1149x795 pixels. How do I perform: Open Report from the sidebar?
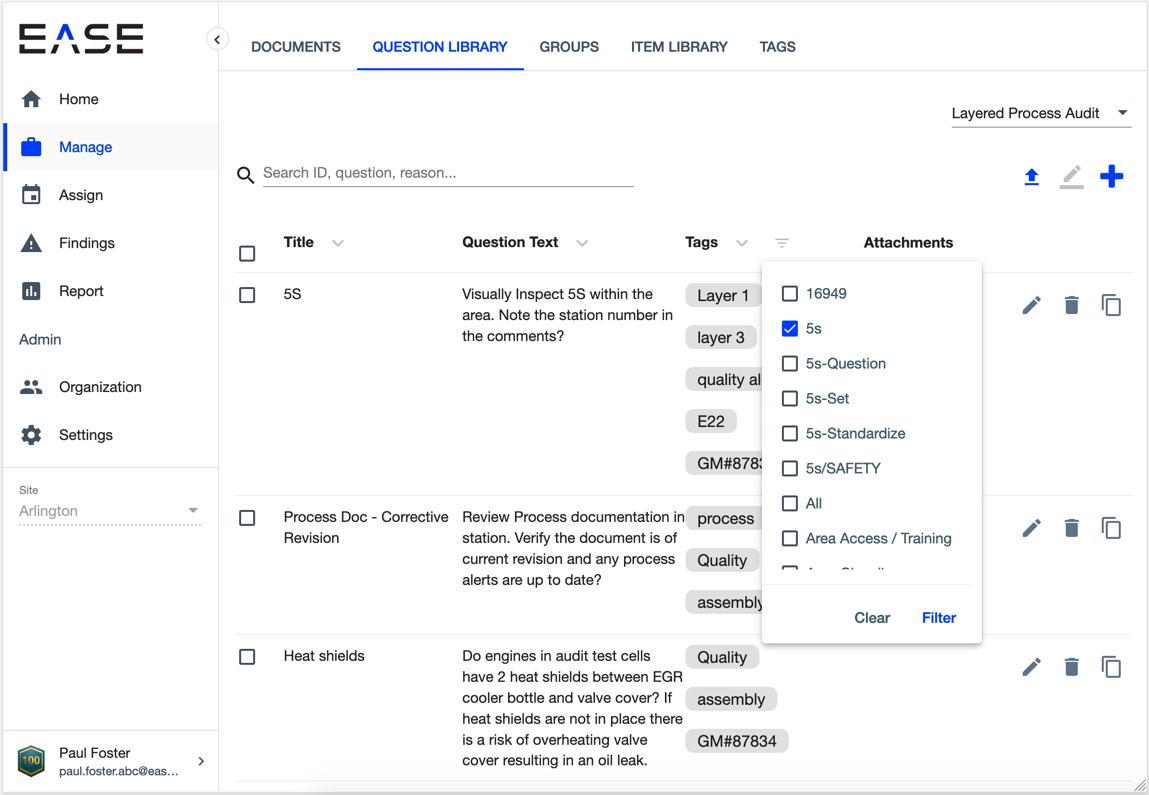tap(80, 291)
